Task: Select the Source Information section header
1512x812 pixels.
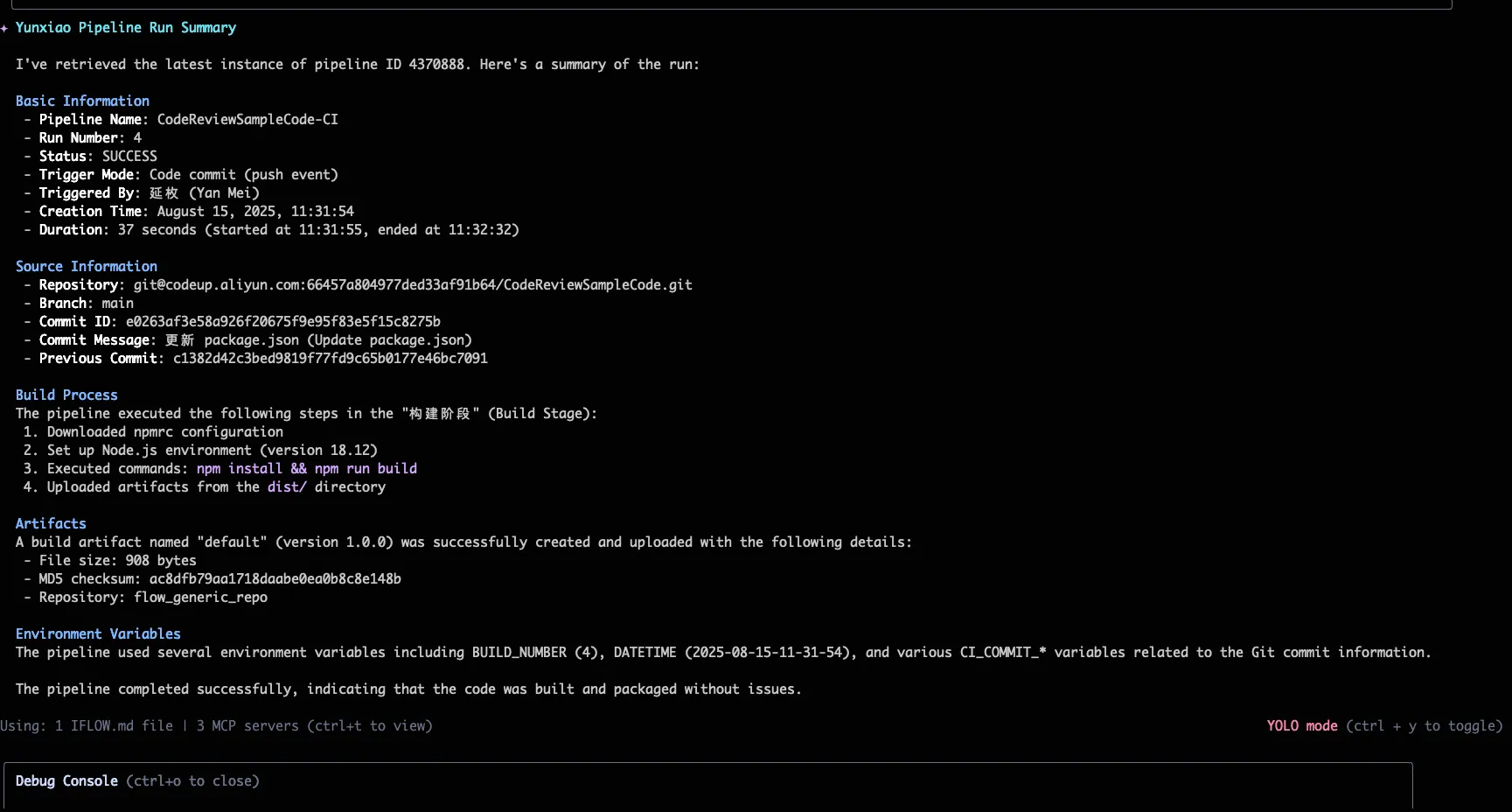Action: (87, 266)
